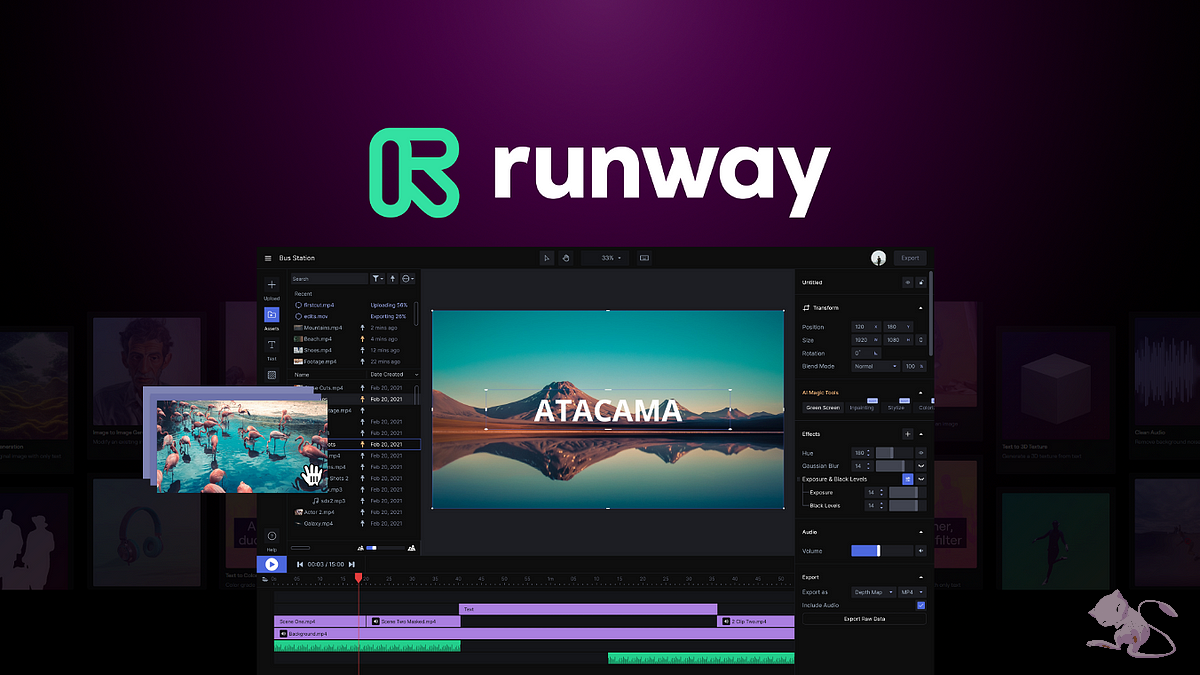The height and width of the screenshot is (675, 1200).
Task: Adjust the Hue slider
Action: [895, 453]
